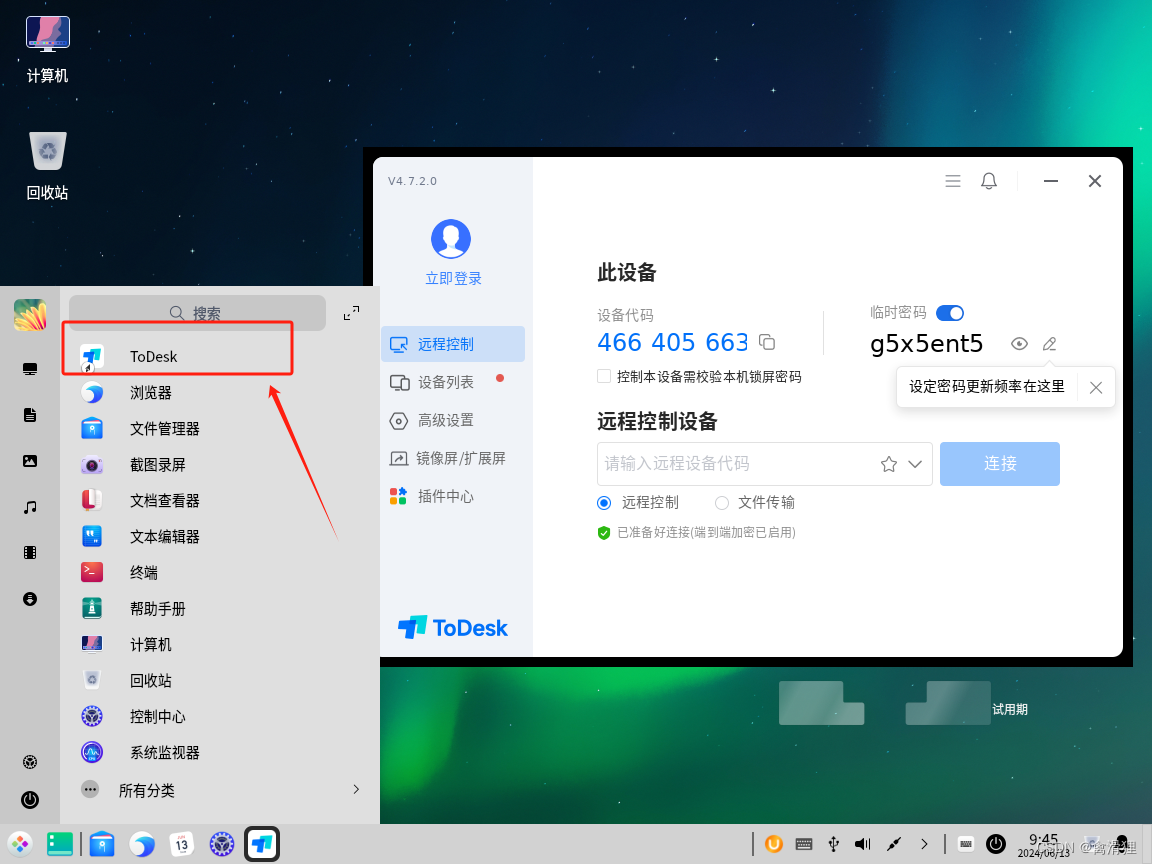Open launcher pictures sidebar shortcut
1152x864 pixels.
[x=30, y=461]
